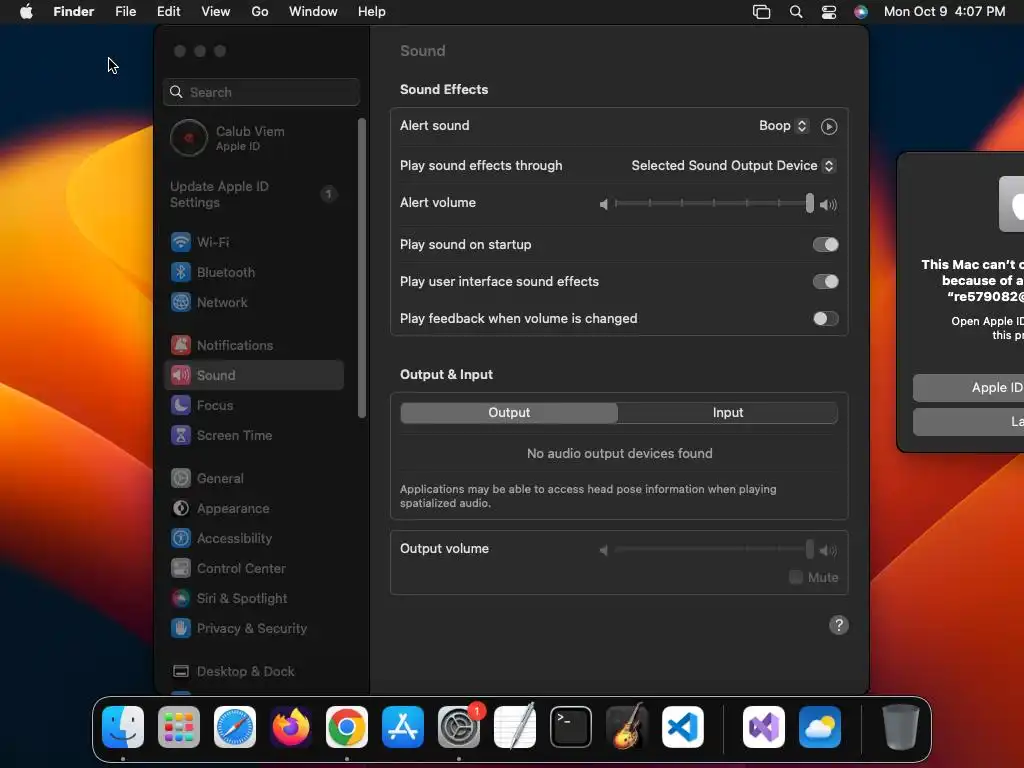Adjust the Alert volume slider
Viewport: 1024px width, 768px height.
[x=712, y=204]
